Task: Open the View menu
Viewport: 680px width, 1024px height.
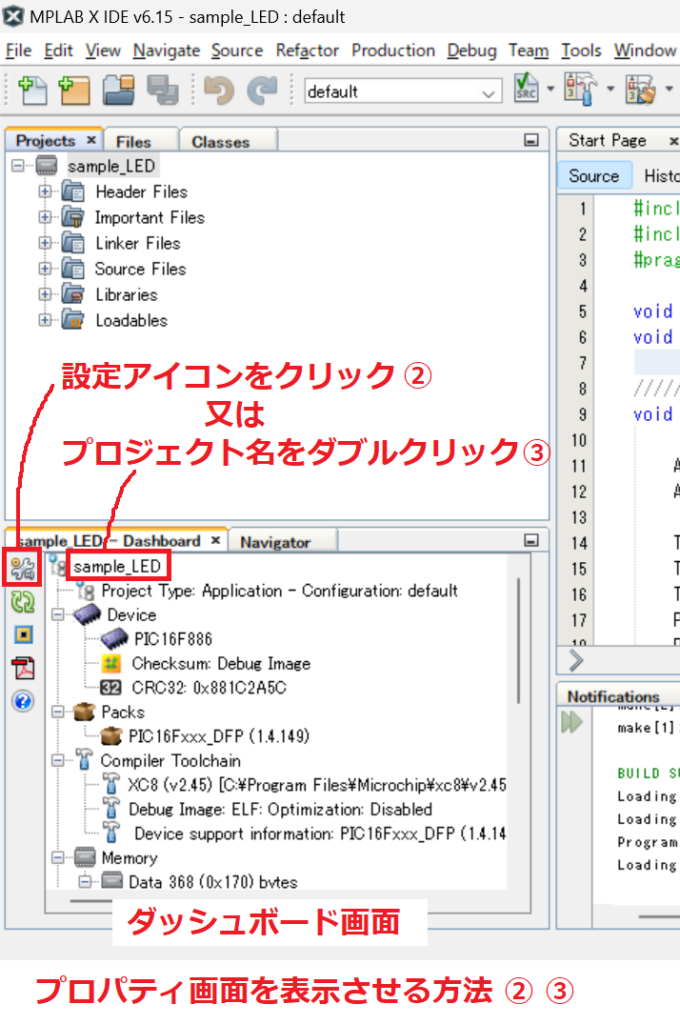Action: pos(103,50)
